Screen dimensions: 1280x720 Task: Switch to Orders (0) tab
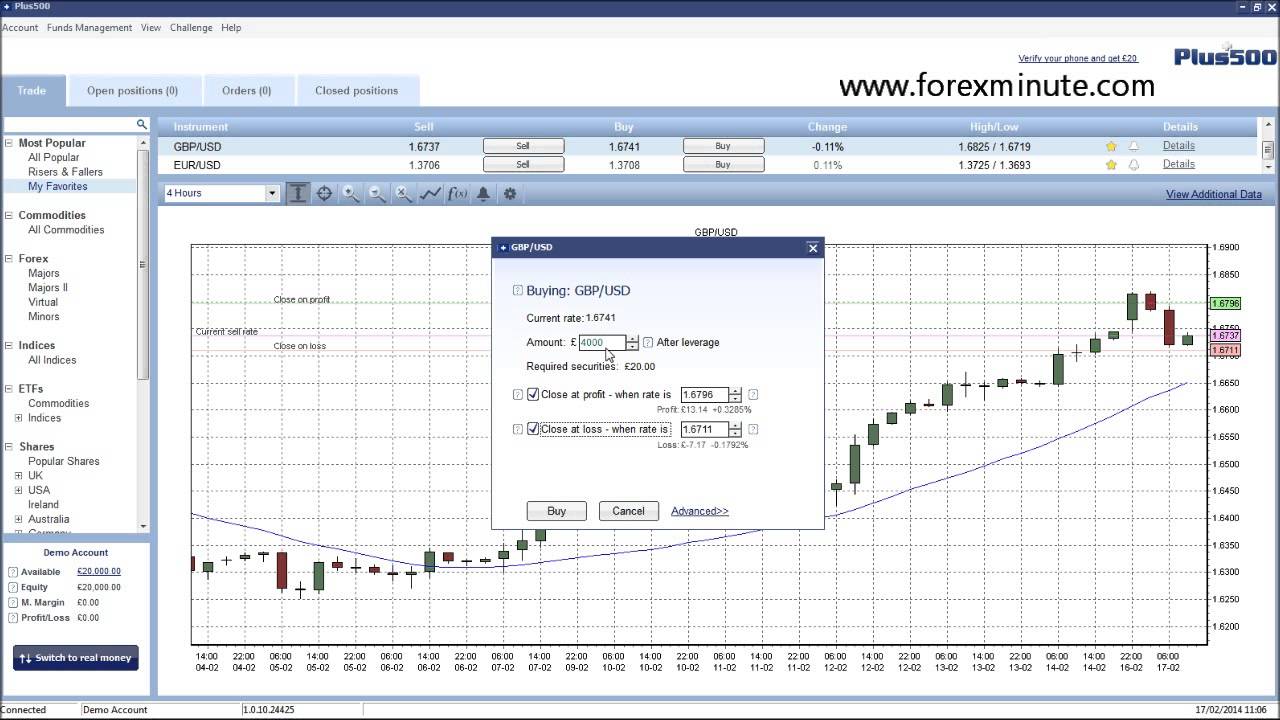[247, 90]
